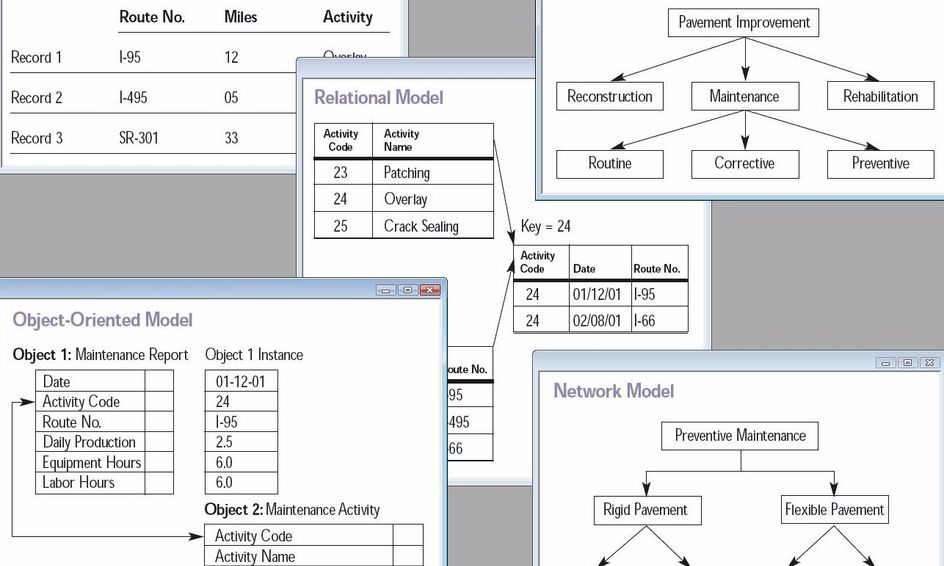Screen dimensions: 944x566
Task: Click the Activity Name column header
Action: tap(433, 140)
